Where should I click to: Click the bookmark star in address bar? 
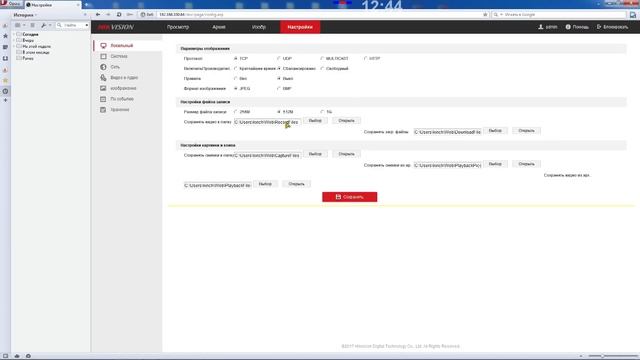(485, 14)
